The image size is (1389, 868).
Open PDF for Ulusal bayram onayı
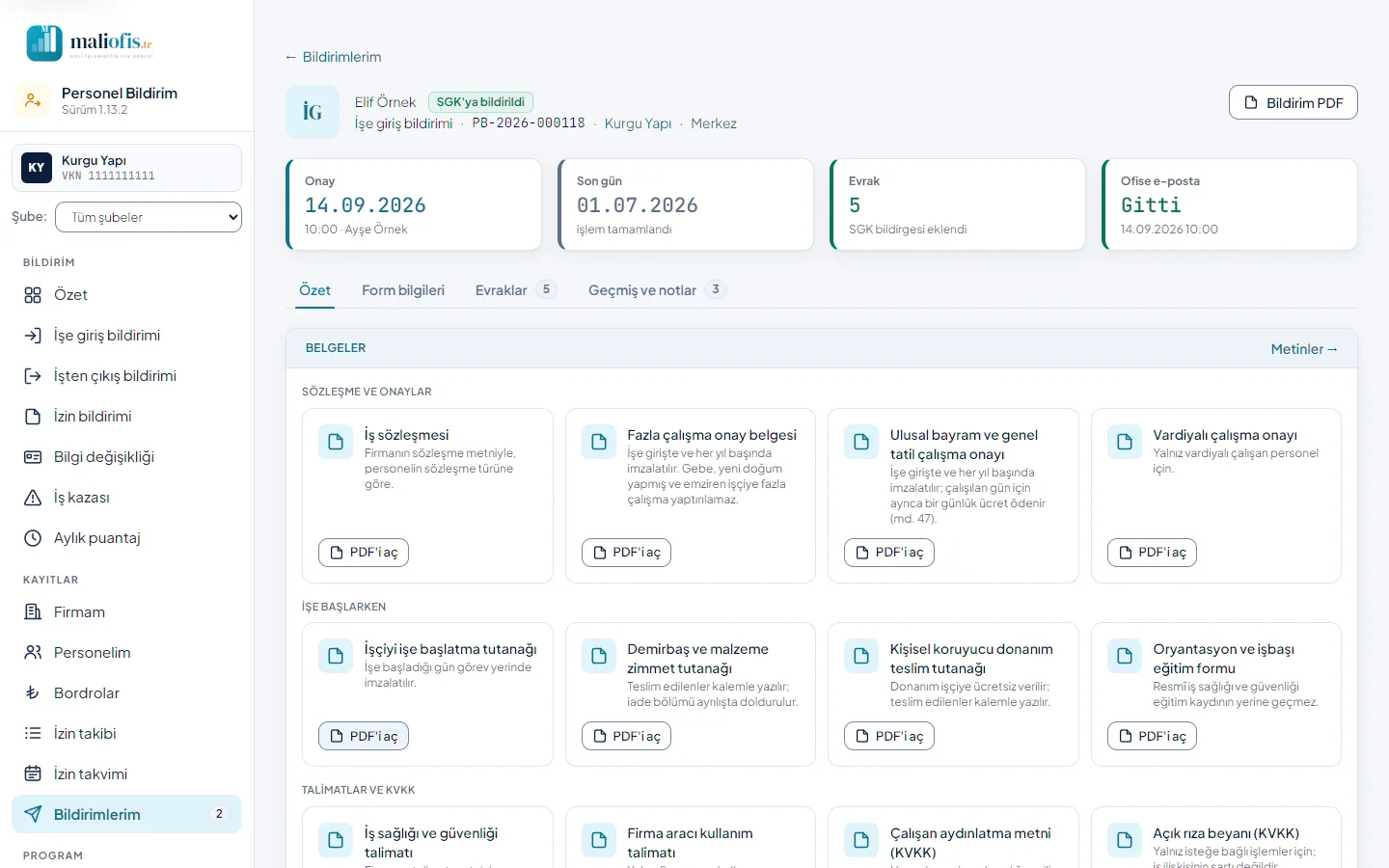tap(889, 553)
